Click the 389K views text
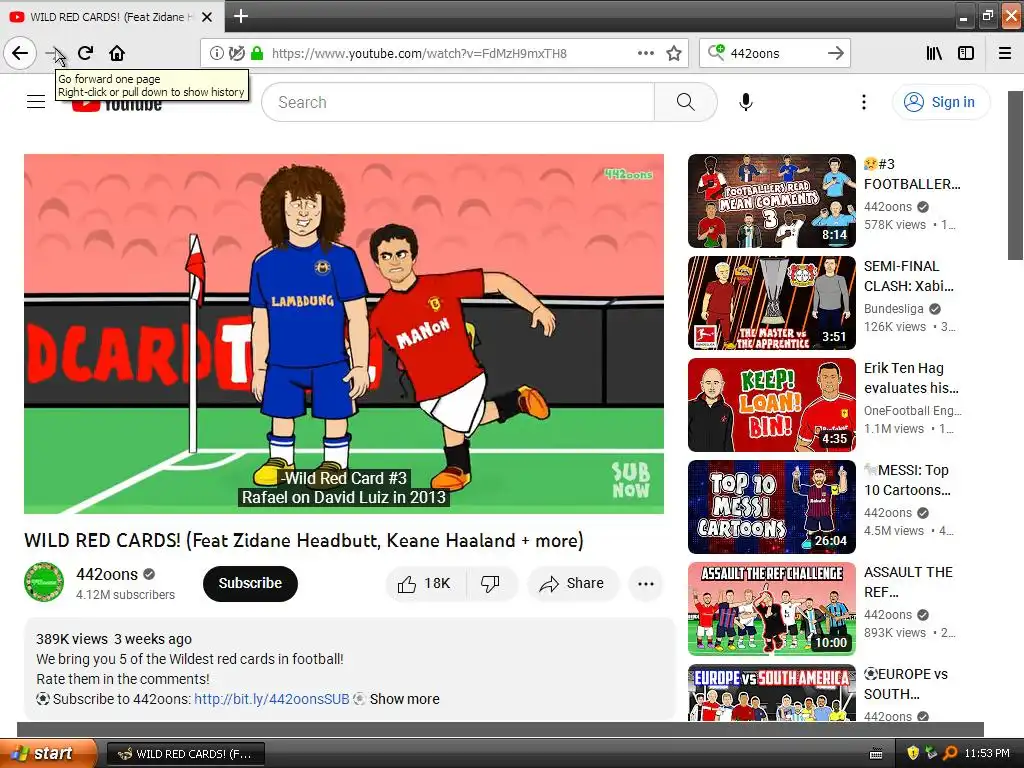This screenshot has width=1024, height=768. [x=72, y=639]
